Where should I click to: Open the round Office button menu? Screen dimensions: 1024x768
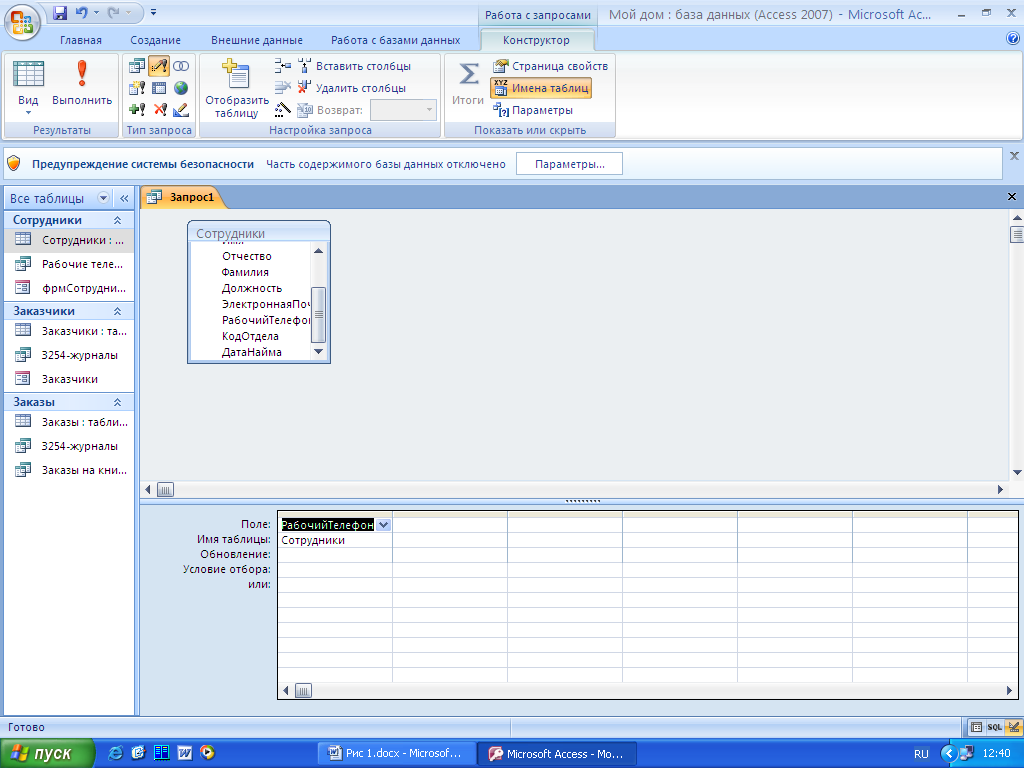22,22
